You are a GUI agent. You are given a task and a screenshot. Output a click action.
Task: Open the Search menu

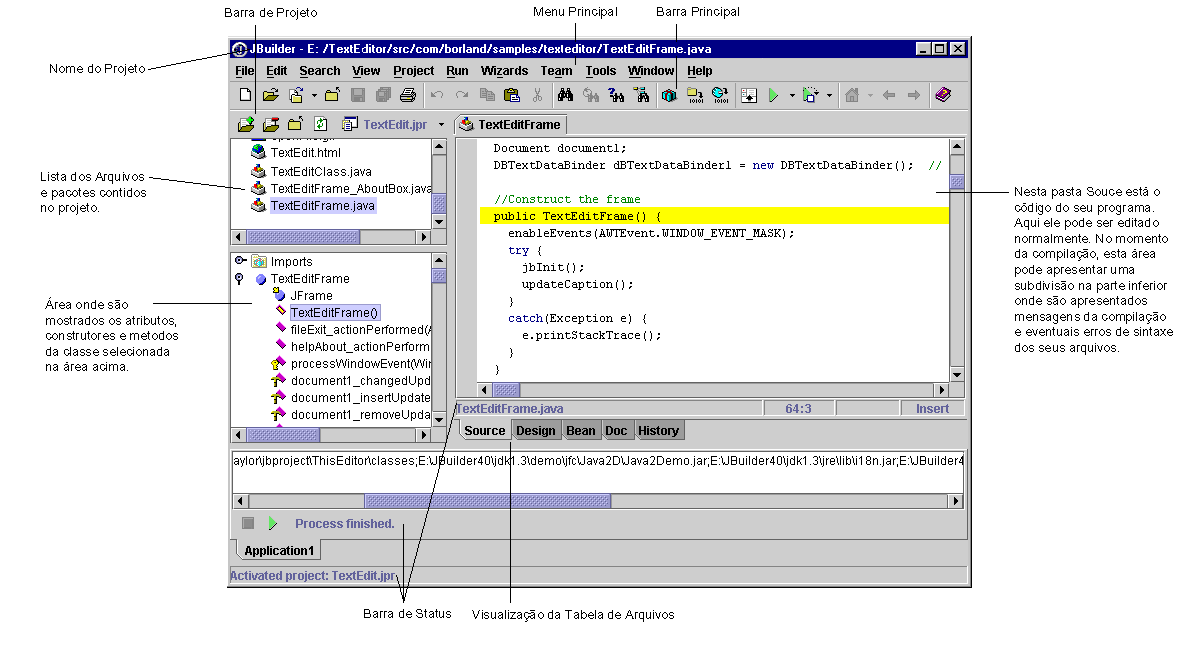(320, 71)
